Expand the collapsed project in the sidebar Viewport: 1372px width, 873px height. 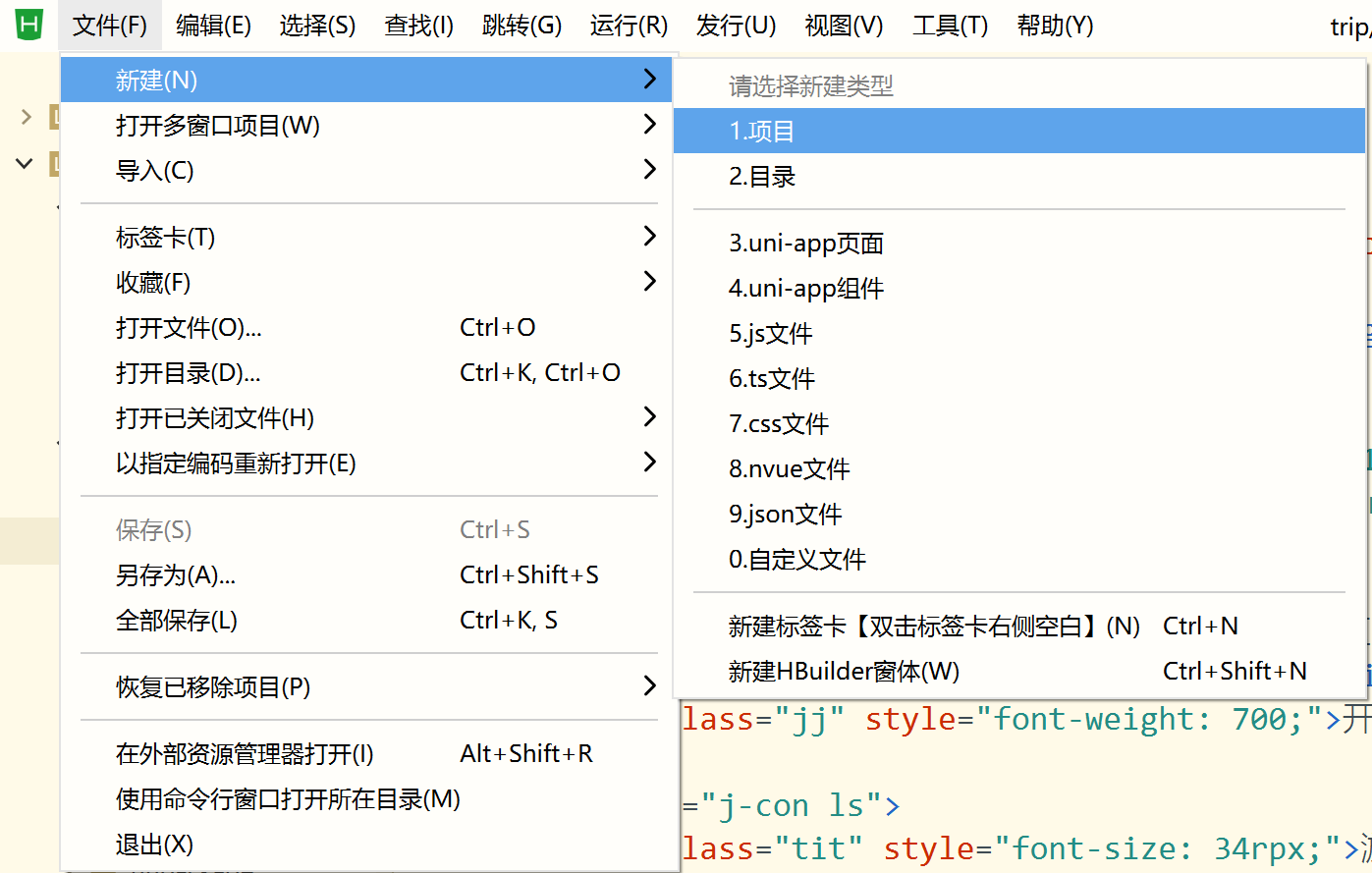pyautogui.click(x=24, y=116)
